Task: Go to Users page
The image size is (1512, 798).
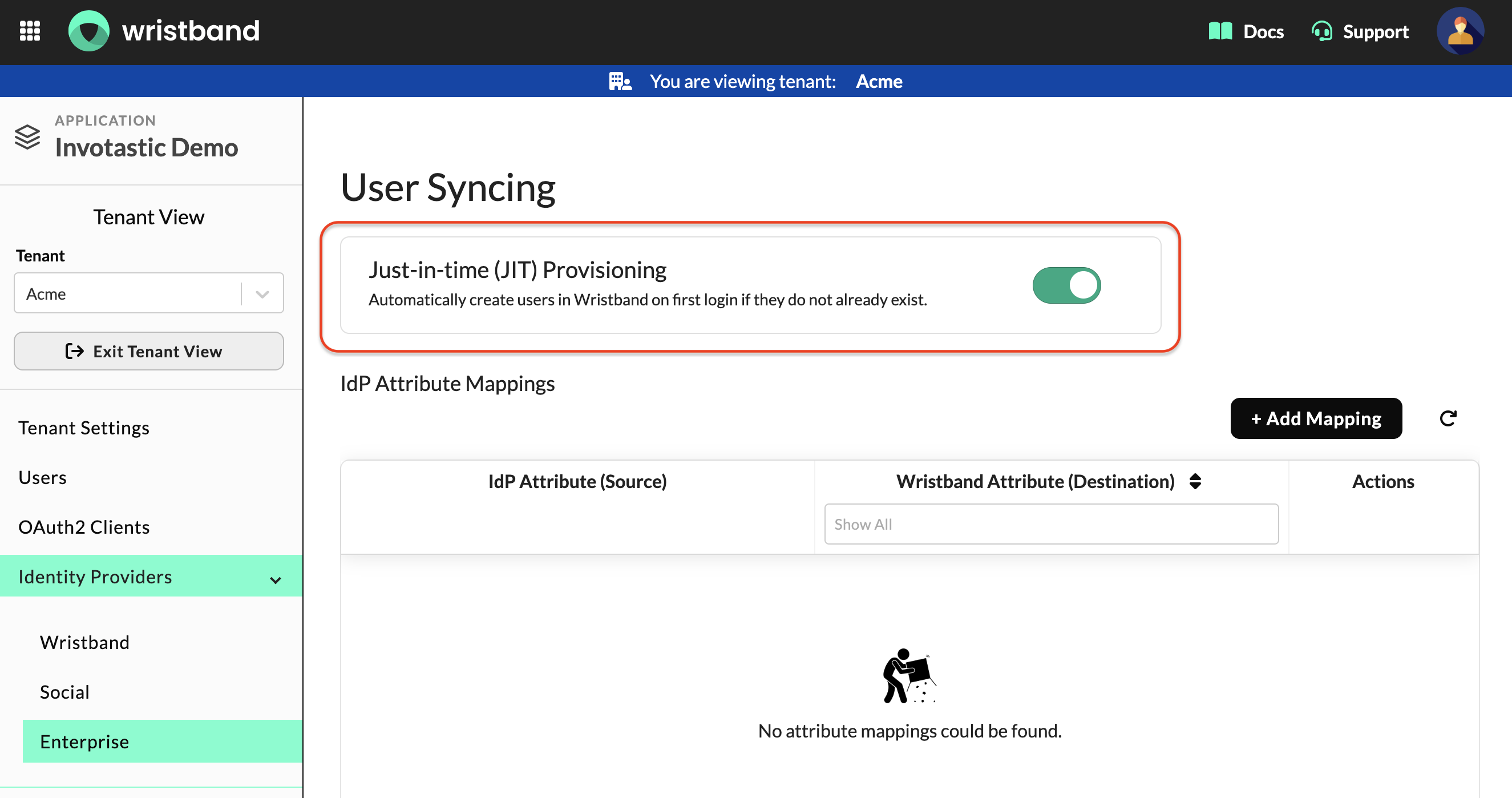Action: point(42,477)
